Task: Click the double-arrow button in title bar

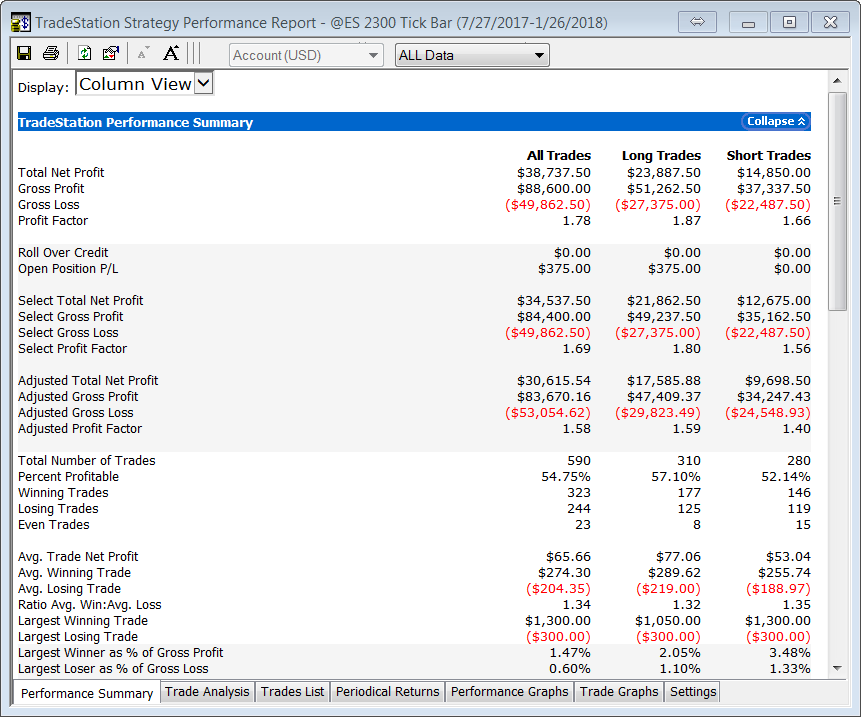Action: [x=698, y=22]
